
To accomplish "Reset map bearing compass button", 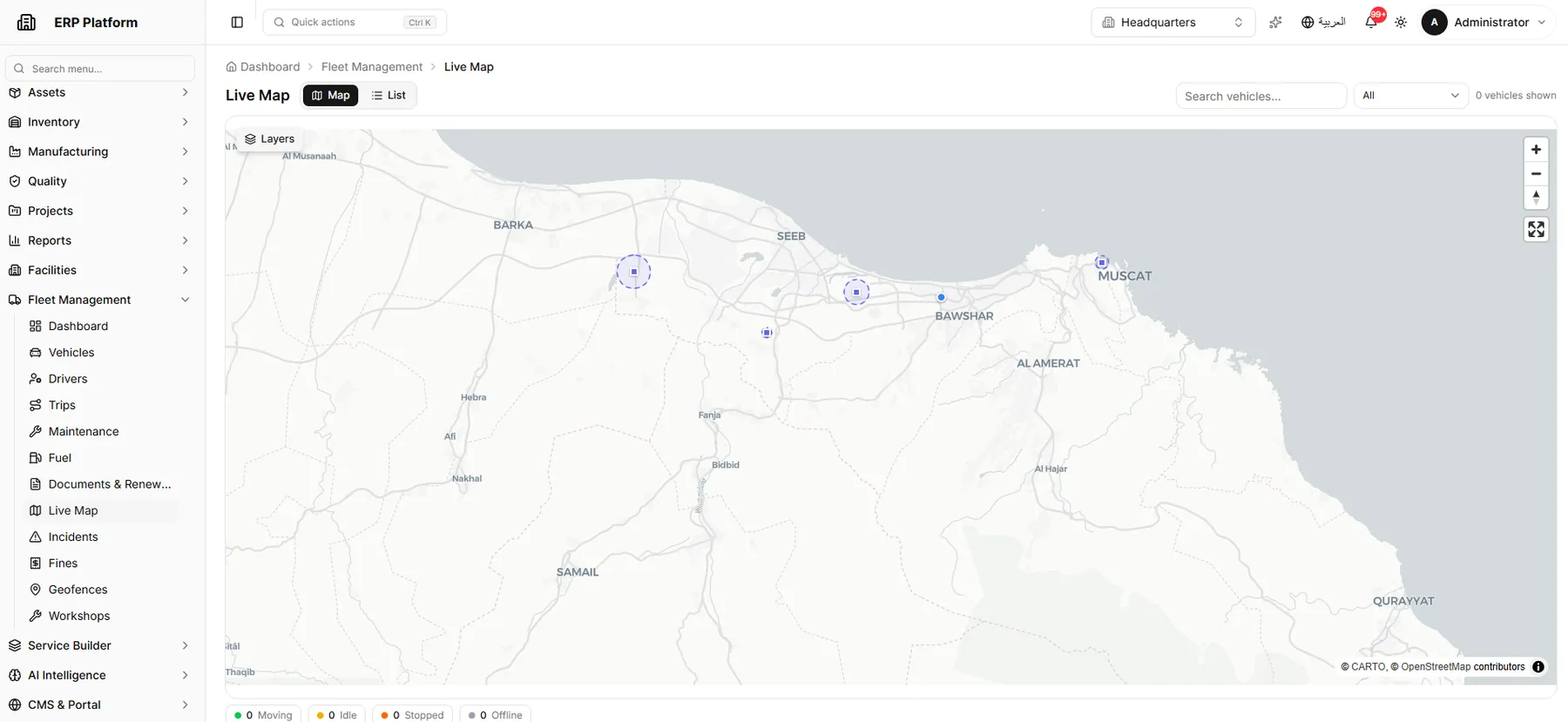I will pyautogui.click(x=1536, y=198).
